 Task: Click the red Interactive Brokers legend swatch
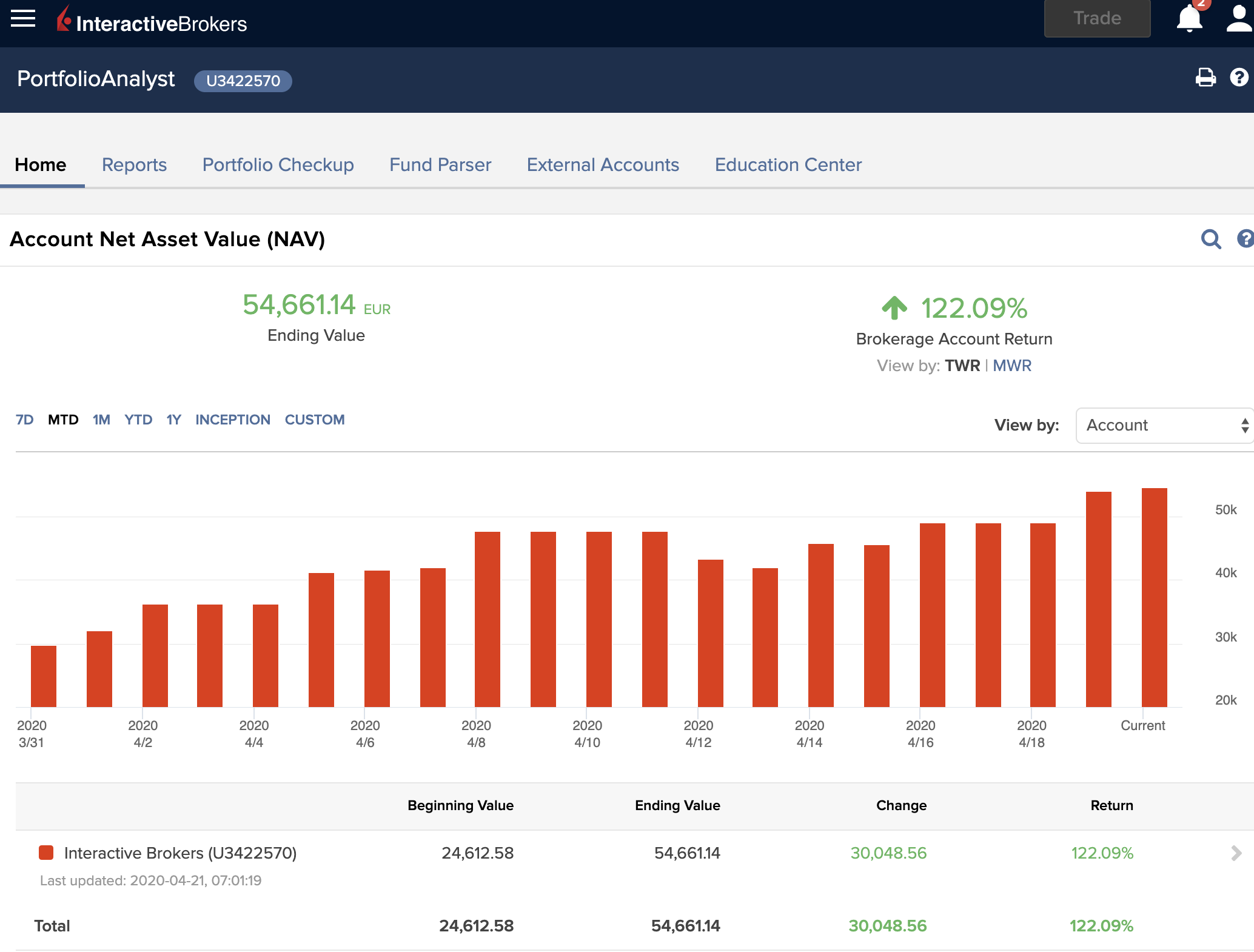click(x=46, y=853)
